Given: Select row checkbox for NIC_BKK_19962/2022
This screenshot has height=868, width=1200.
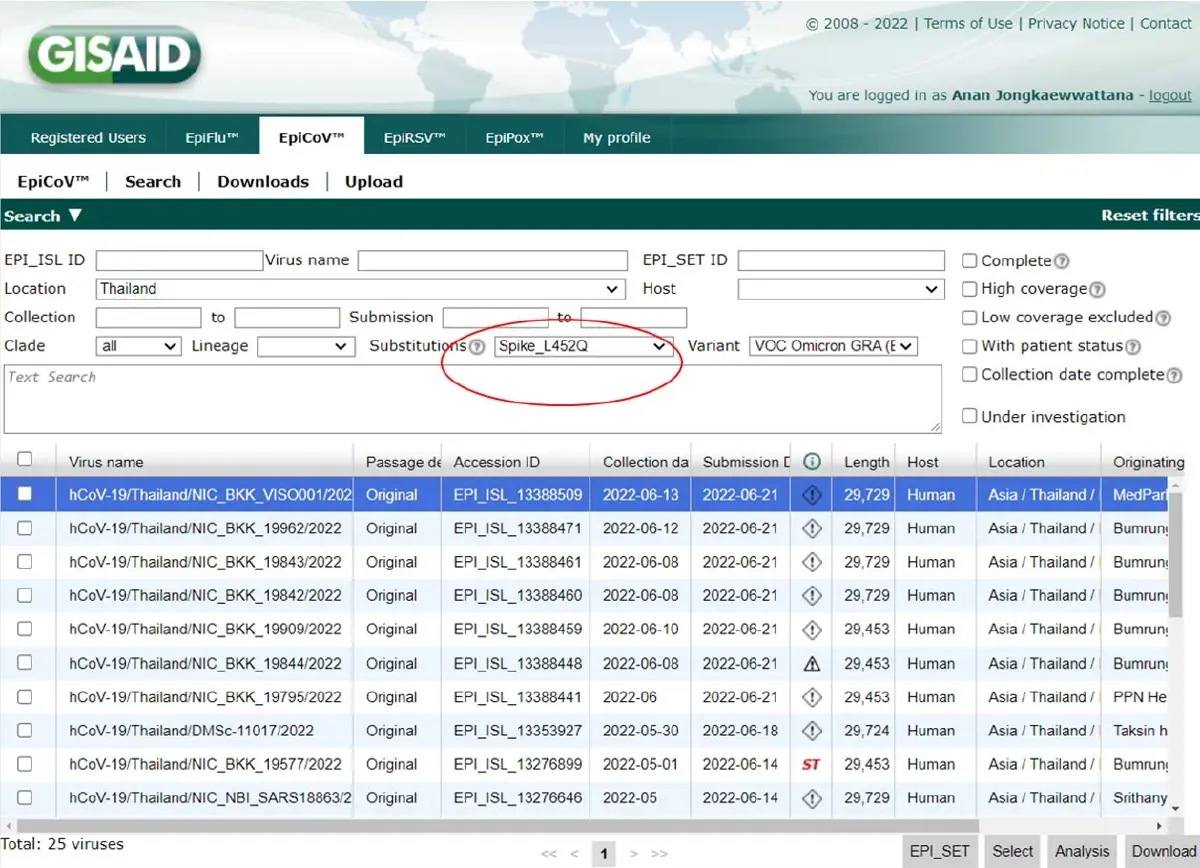Looking at the screenshot, I should tap(25, 528).
